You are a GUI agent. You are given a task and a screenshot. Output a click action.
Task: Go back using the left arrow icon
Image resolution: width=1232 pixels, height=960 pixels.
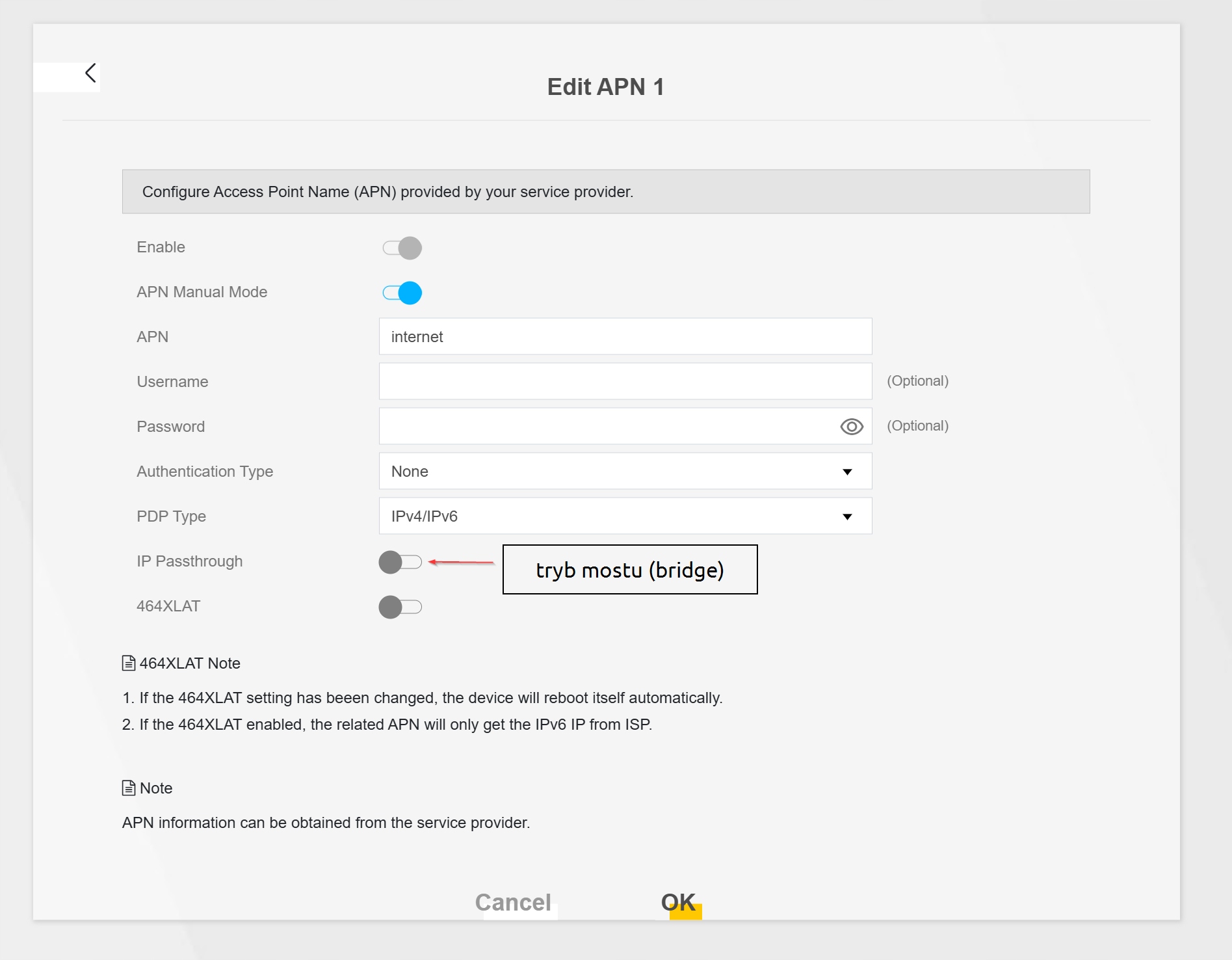tap(90, 73)
